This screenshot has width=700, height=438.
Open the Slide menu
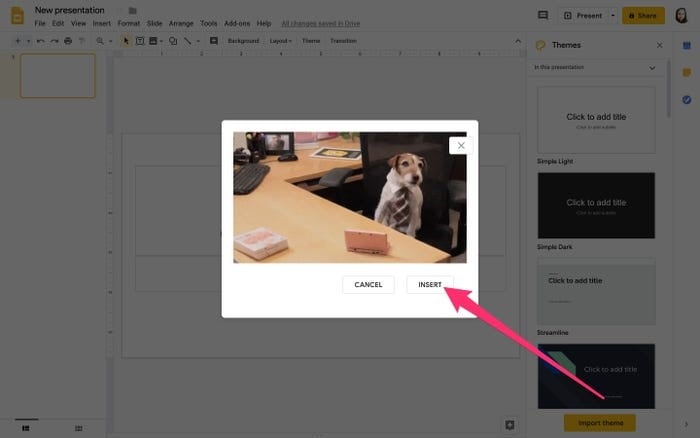154,23
